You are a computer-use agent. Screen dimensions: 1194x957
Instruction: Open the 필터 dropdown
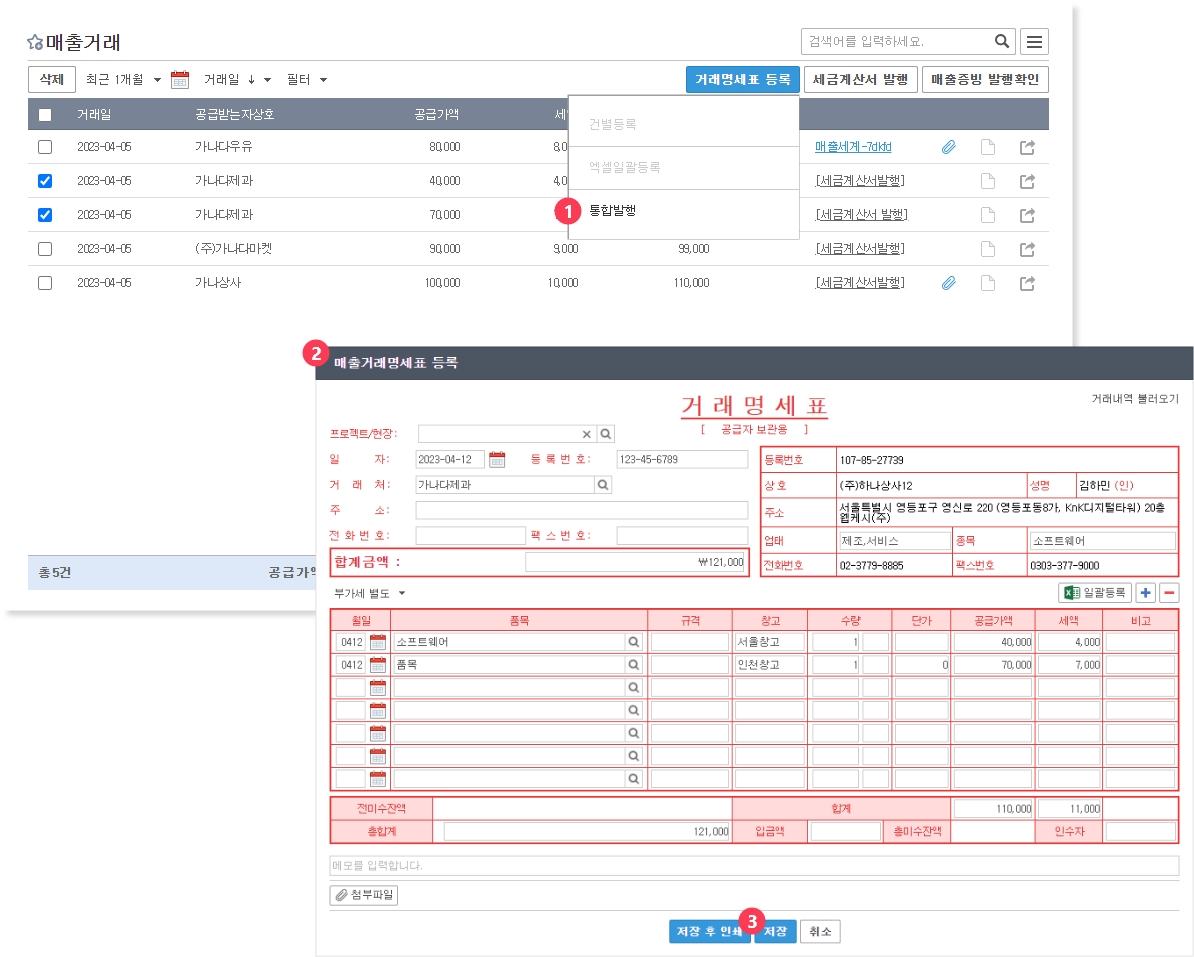point(307,80)
